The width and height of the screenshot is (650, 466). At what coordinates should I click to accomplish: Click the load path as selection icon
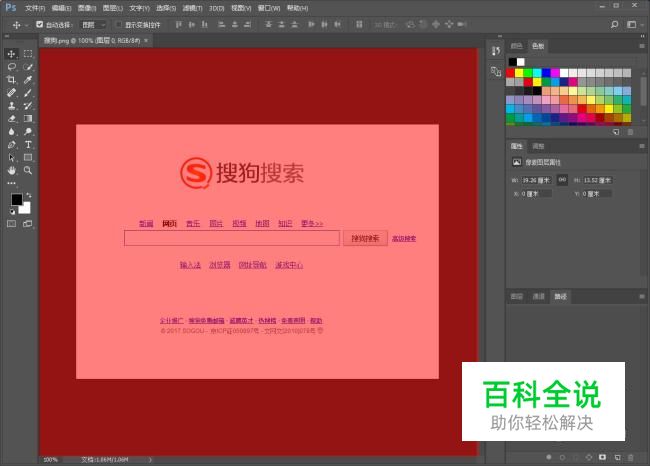point(576,457)
